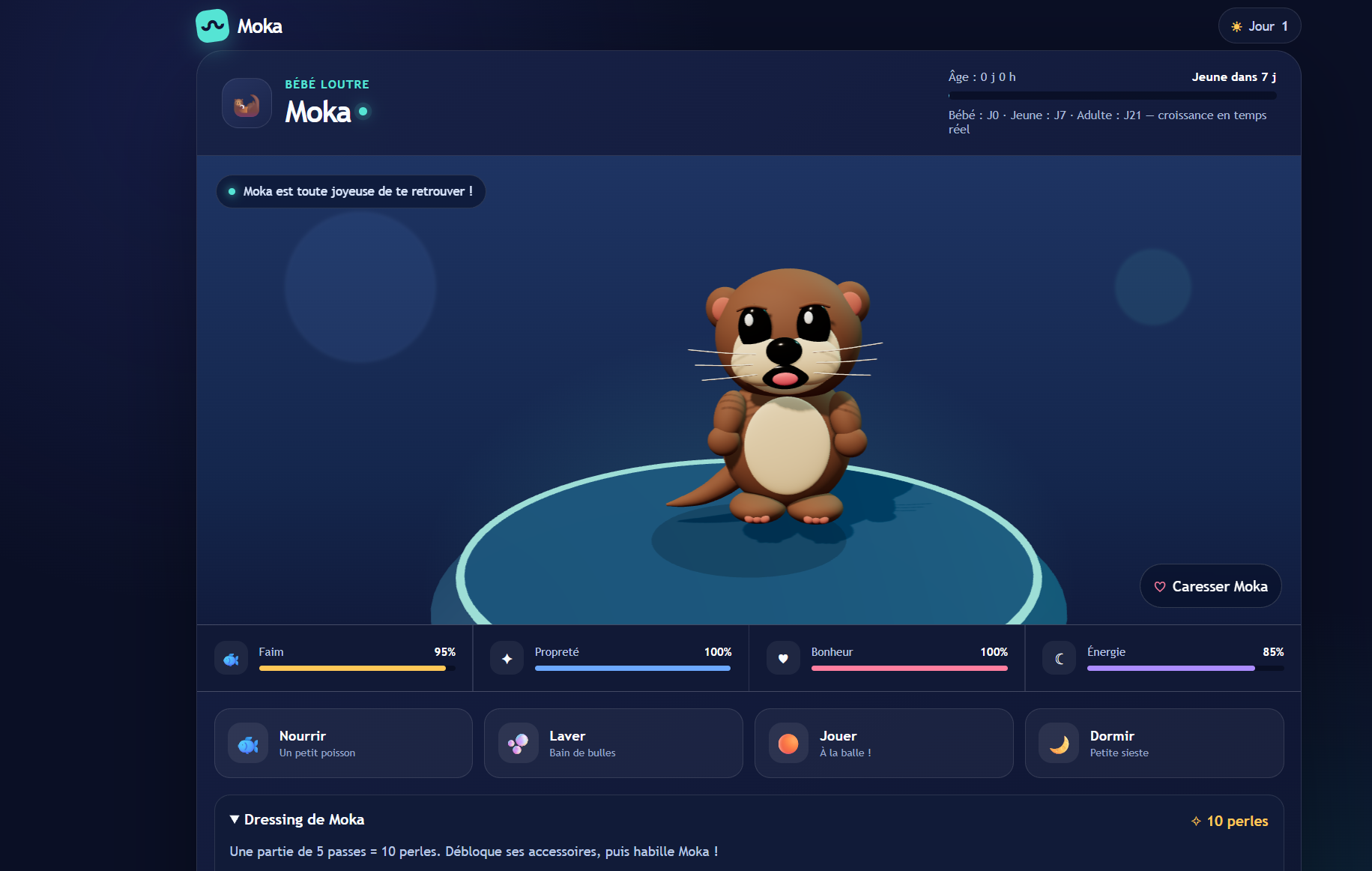Click the Énergie 85% value

pyautogui.click(x=1273, y=652)
